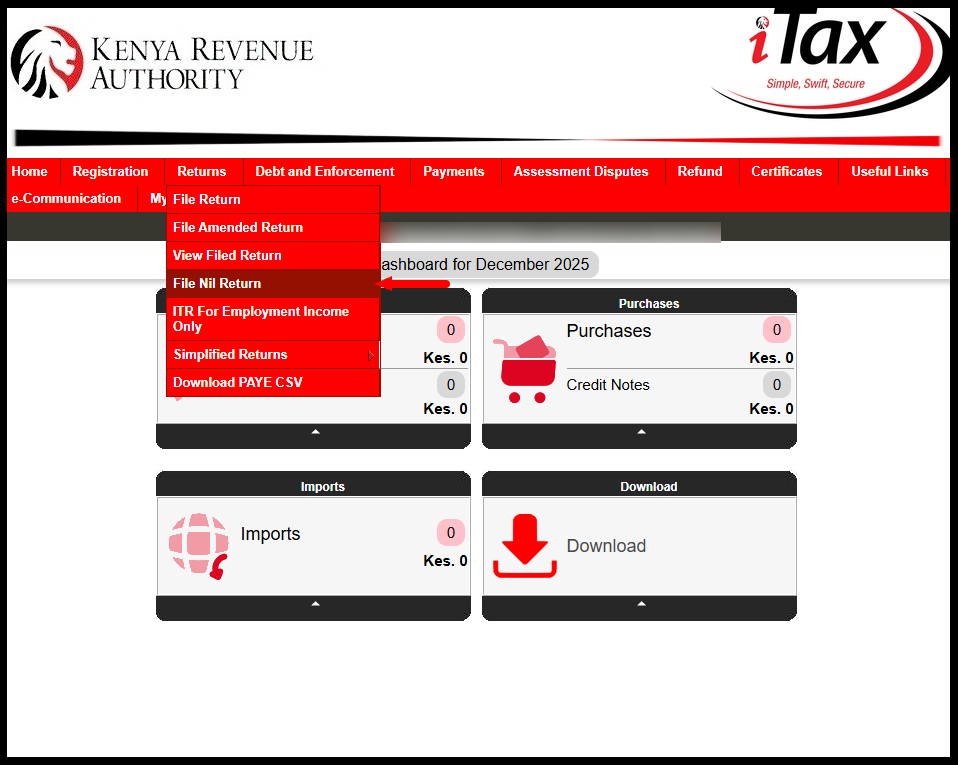This screenshot has width=958, height=765.
Task: Open the Returns menu
Action: point(202,171)
